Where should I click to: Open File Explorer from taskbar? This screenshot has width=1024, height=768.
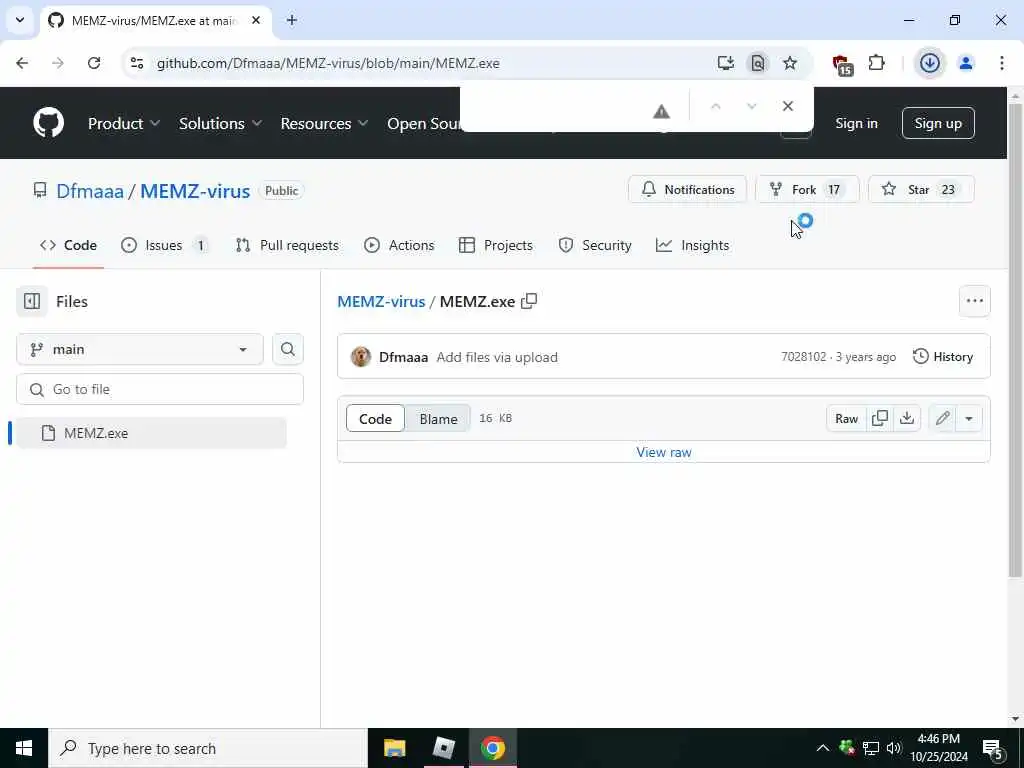click(x=394, y=748)
